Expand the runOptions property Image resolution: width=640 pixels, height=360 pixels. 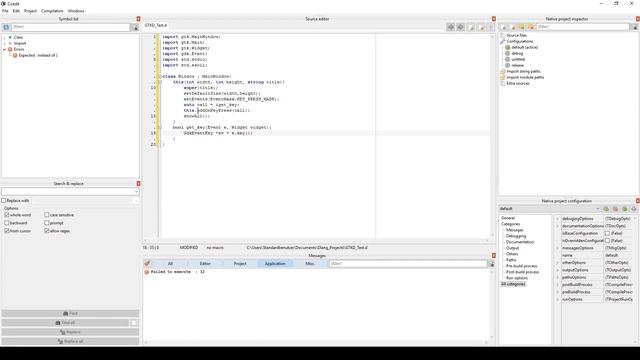click(x=558, y=300)
